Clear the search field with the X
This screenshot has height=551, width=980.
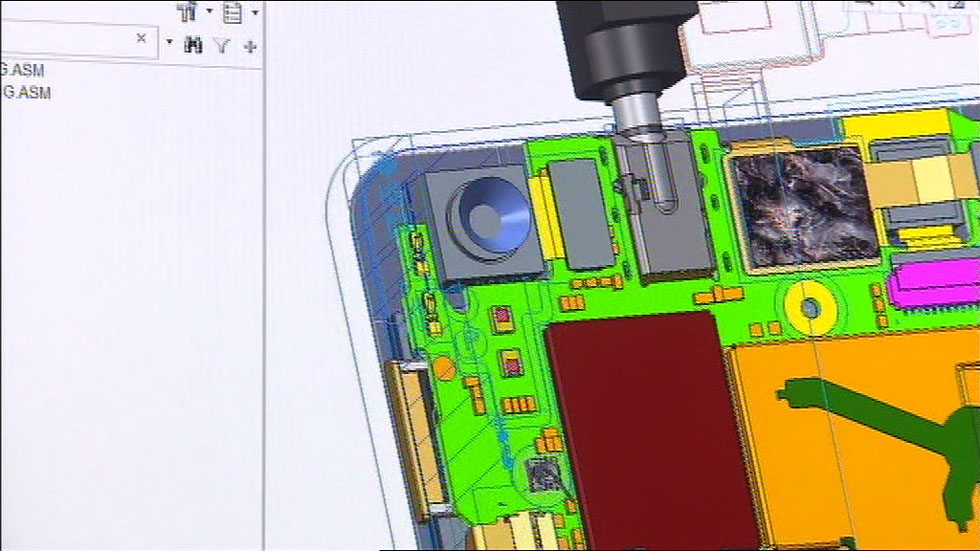tap(141, 39)
